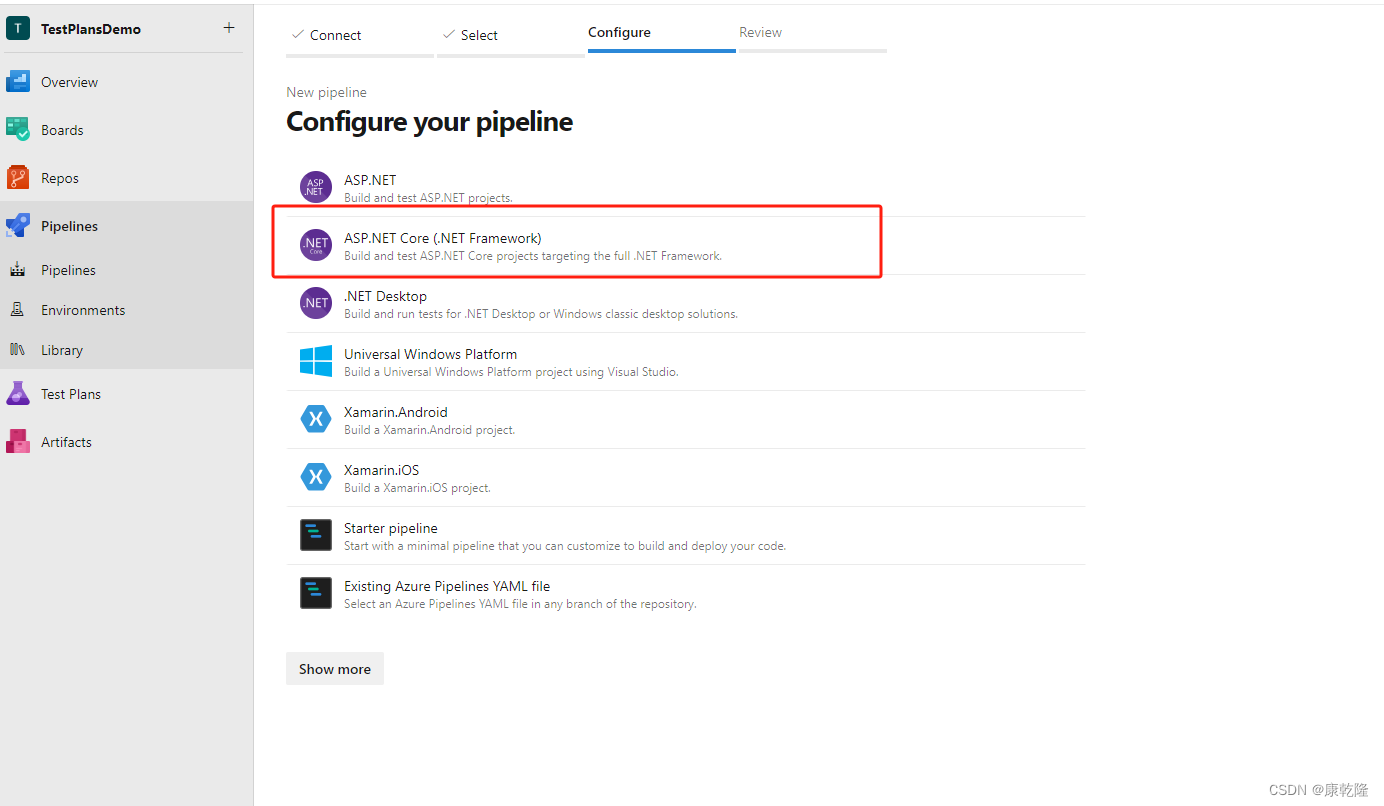Click the Pipelines sub-item icon
Screen dimensions: 1384x806
click(17, 270)
